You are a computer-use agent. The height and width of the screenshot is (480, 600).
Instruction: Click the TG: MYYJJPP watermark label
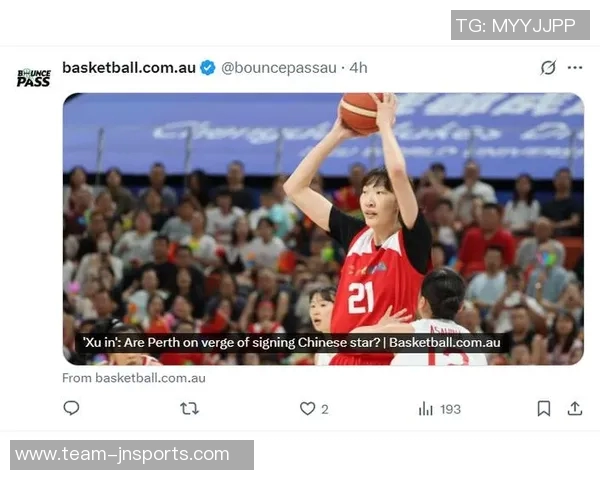pos(520,25)
